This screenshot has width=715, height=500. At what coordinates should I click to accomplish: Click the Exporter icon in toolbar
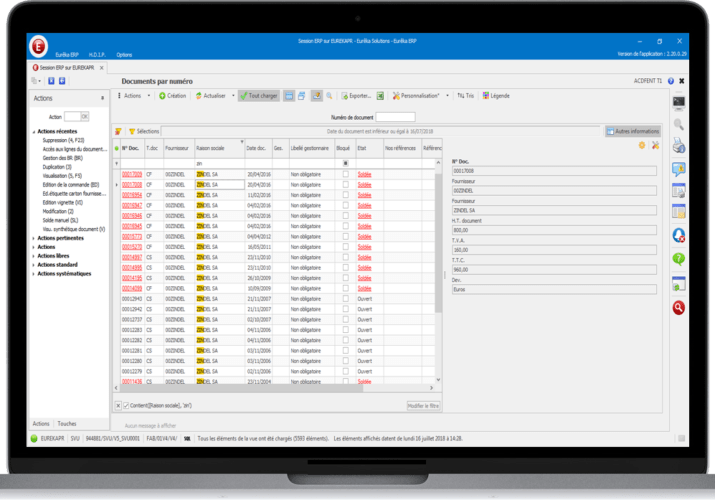(343, 96)
